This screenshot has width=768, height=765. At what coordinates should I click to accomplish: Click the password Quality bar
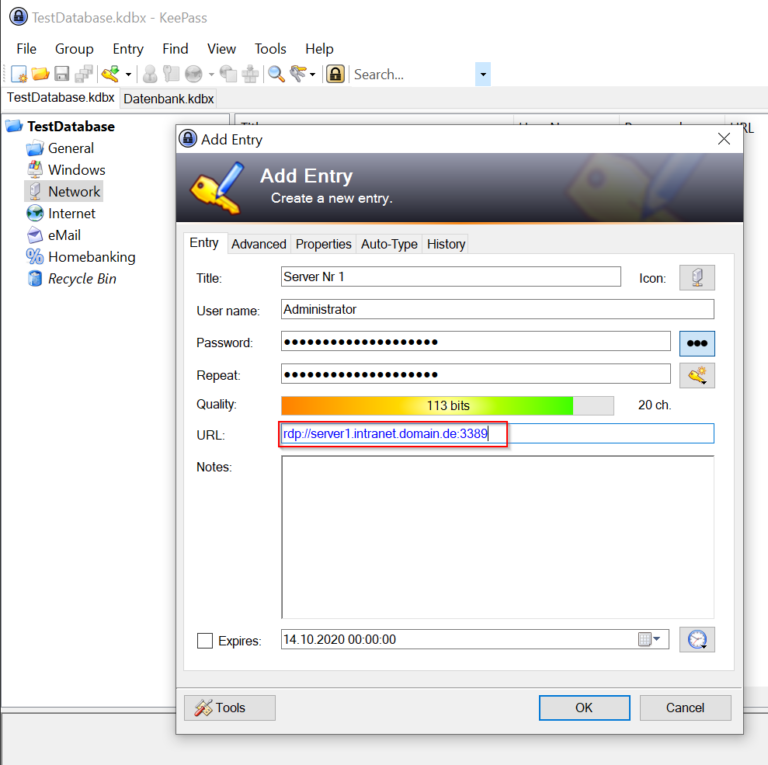pyautogui.click(x=447, y=406)
